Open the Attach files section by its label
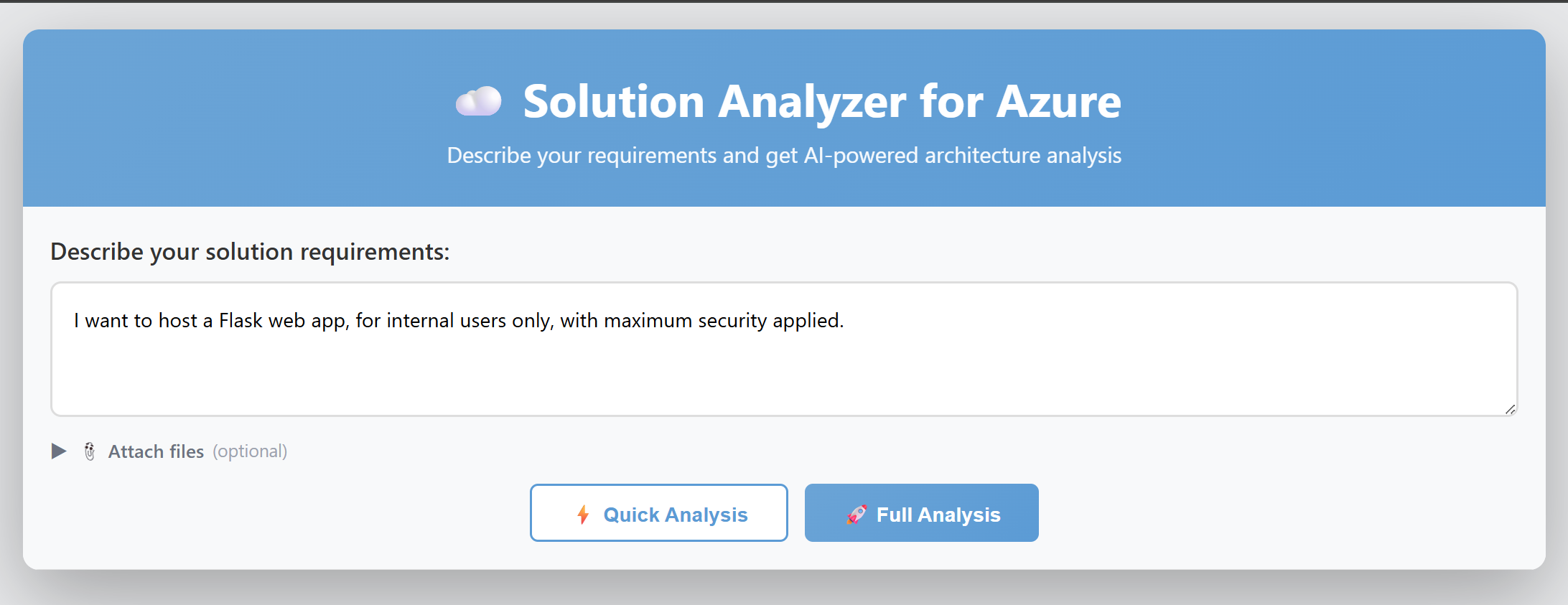Screen dimensions: 1568x605 (156, 451)
